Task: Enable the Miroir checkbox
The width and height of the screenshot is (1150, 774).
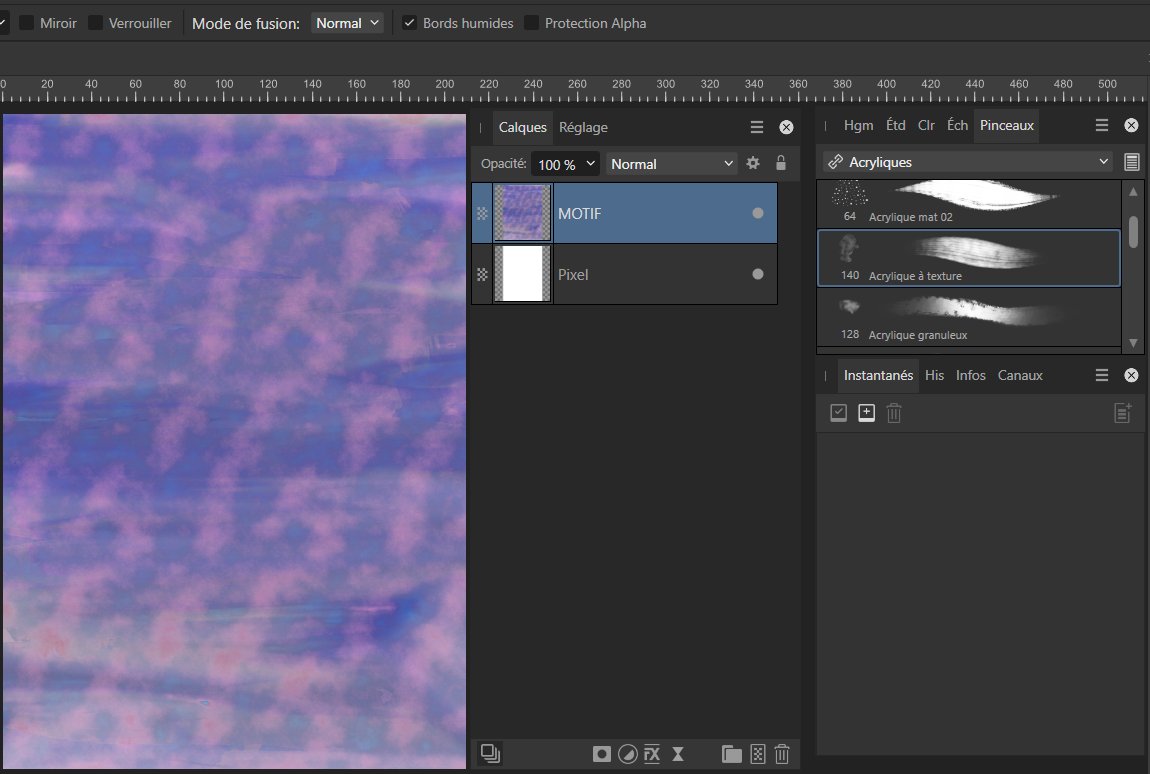Action: point(26,23)
